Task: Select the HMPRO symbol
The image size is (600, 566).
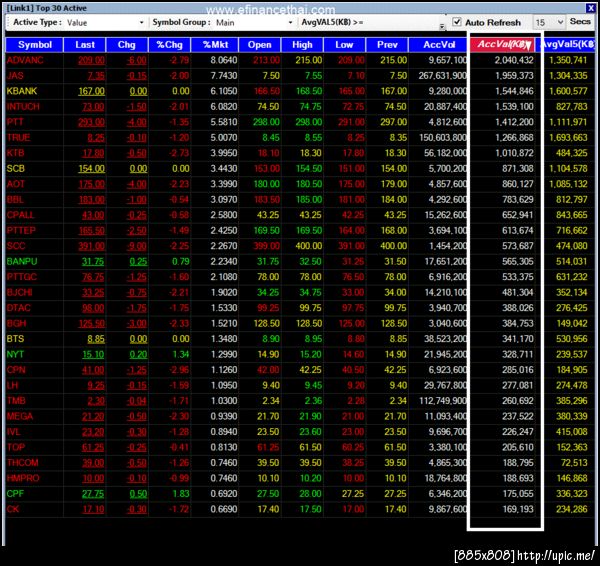Action: 23,478
